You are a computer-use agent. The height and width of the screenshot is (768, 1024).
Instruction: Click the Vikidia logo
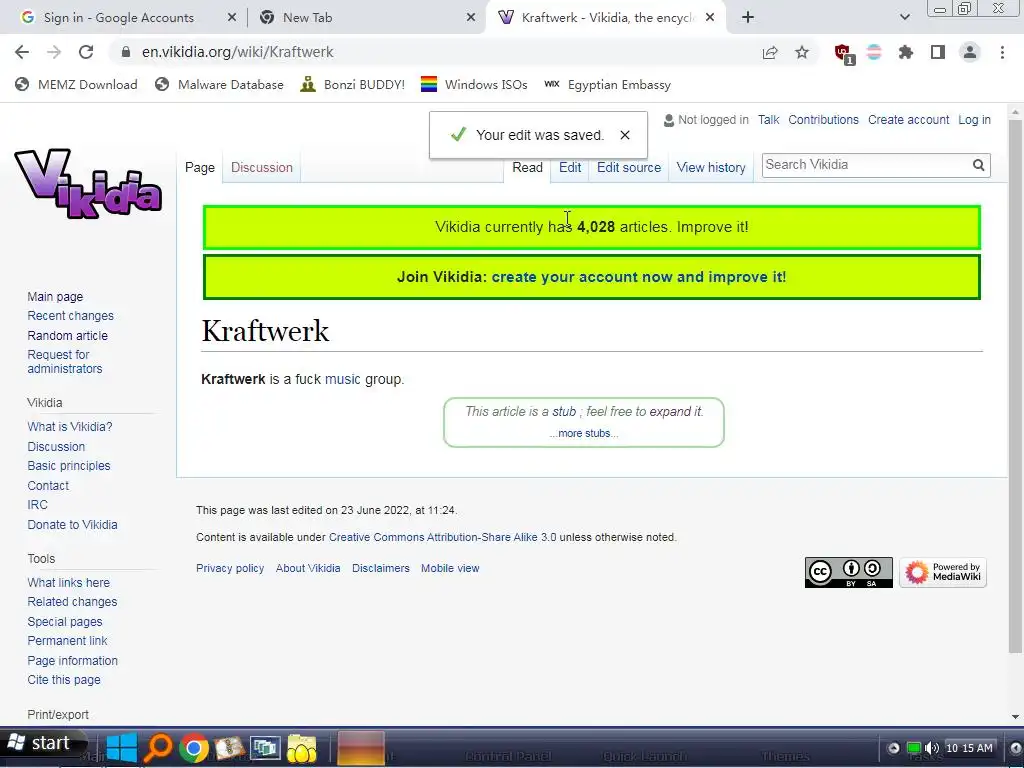tap(88, 184)
